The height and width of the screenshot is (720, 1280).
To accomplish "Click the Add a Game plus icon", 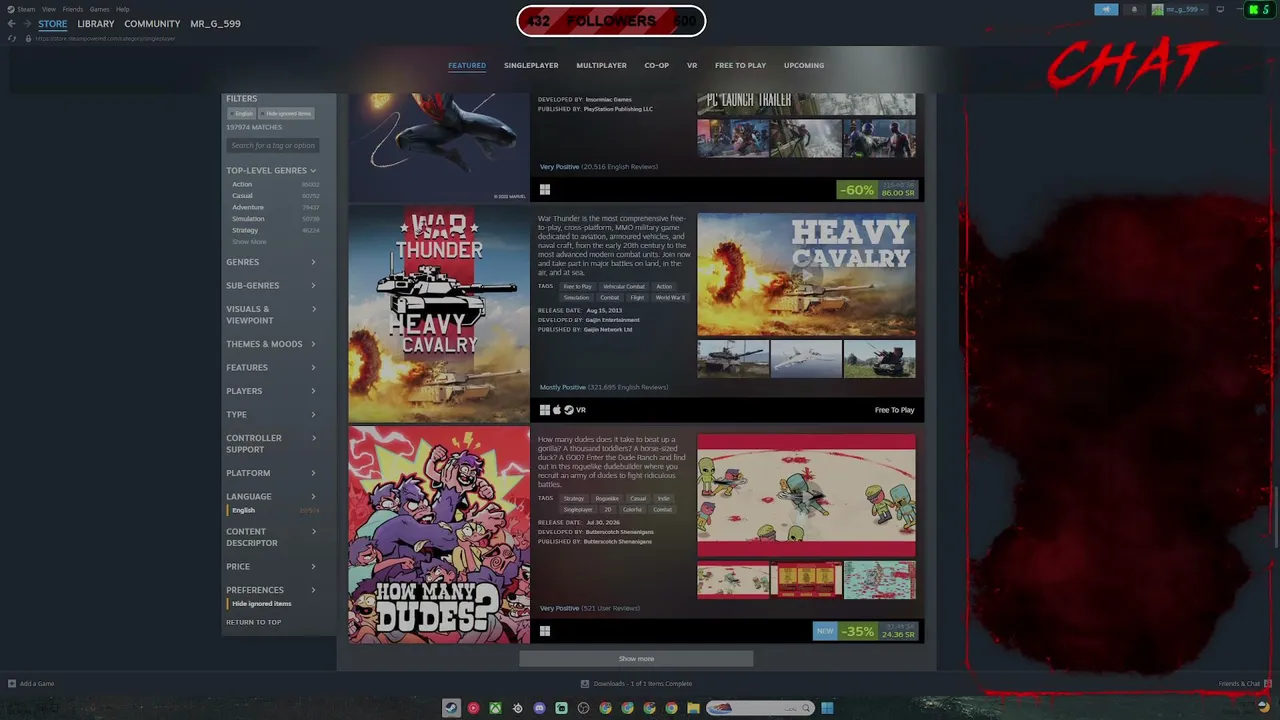I will click(x=12, y=684).
